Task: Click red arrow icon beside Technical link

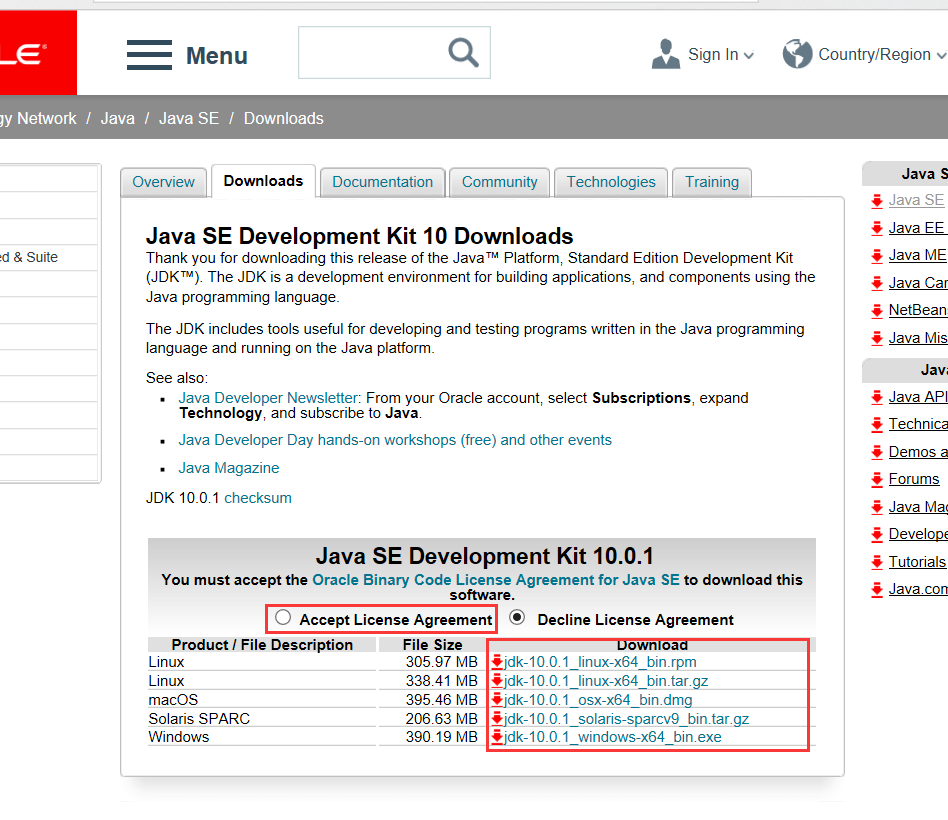Action: (877, 425)
